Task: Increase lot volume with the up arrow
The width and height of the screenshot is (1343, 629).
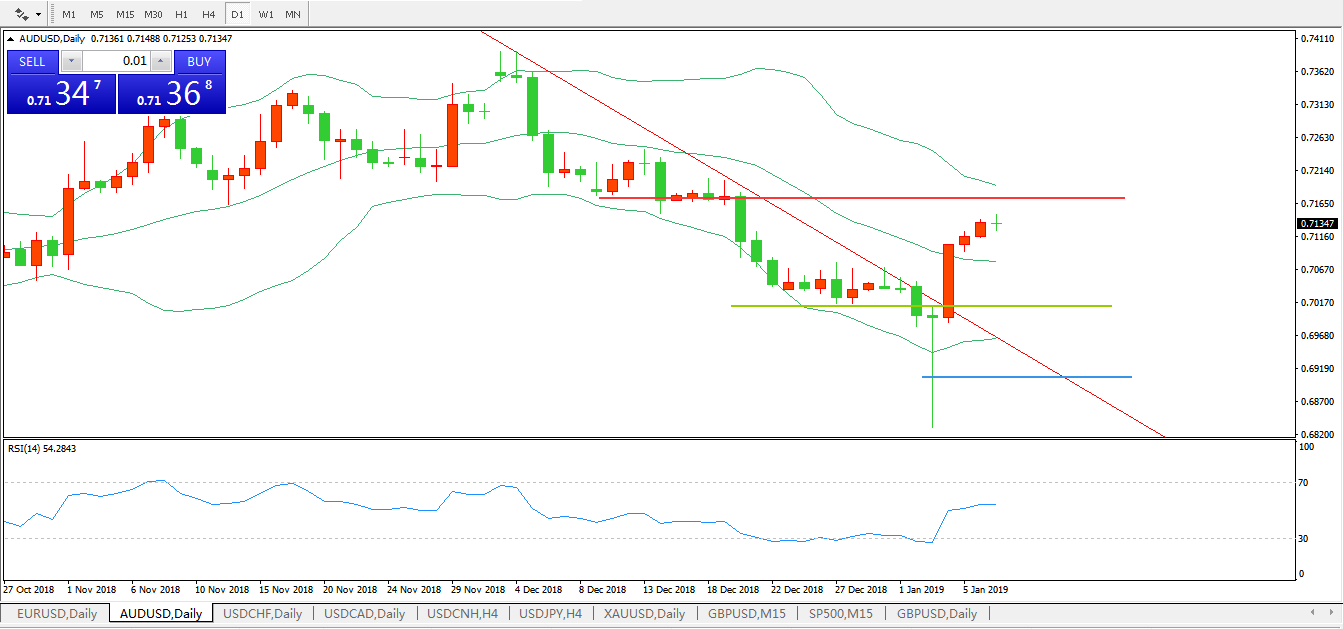Action: [161, 61]
